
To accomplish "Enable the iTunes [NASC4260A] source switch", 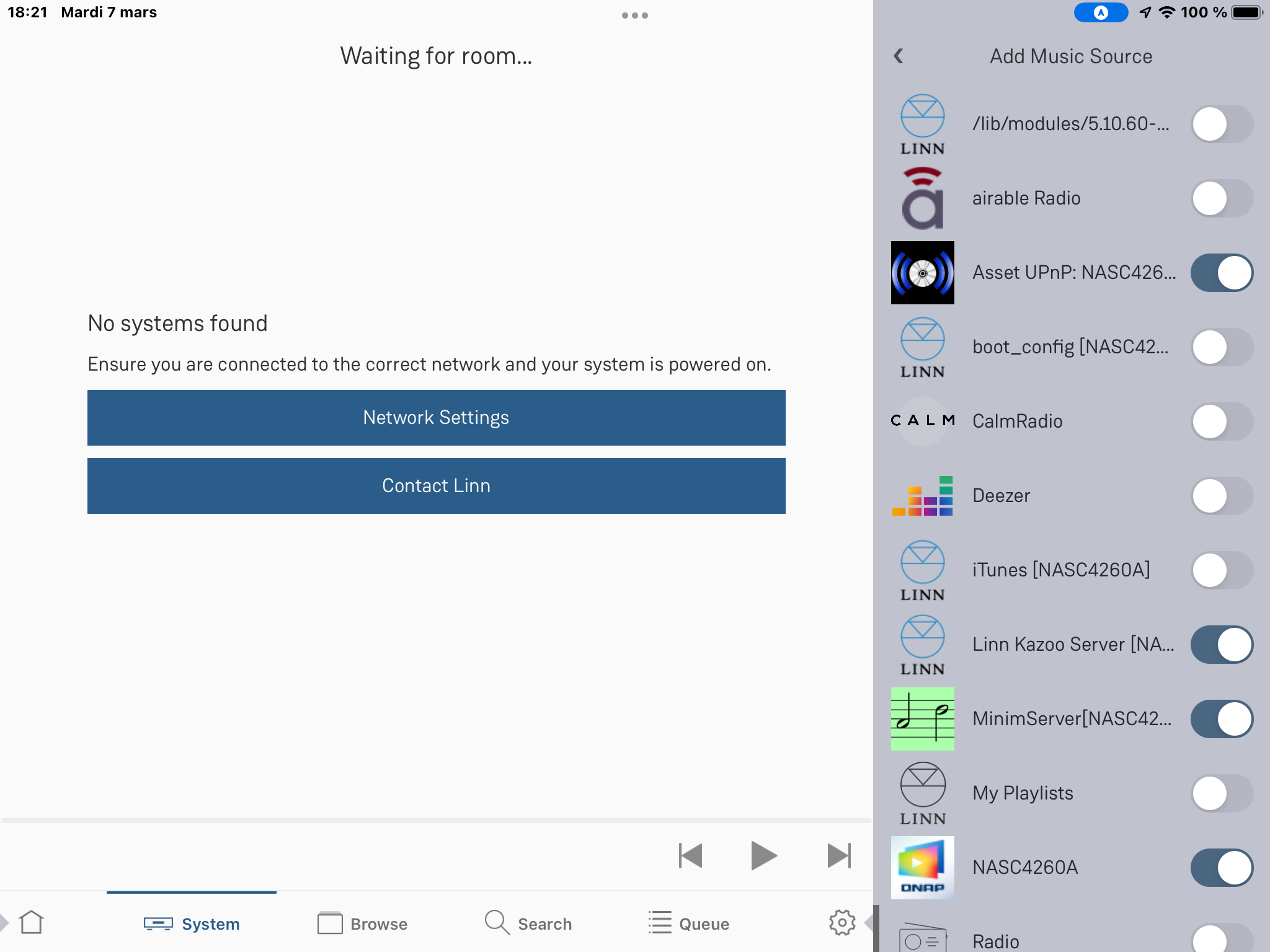I will pos(1221,570).
